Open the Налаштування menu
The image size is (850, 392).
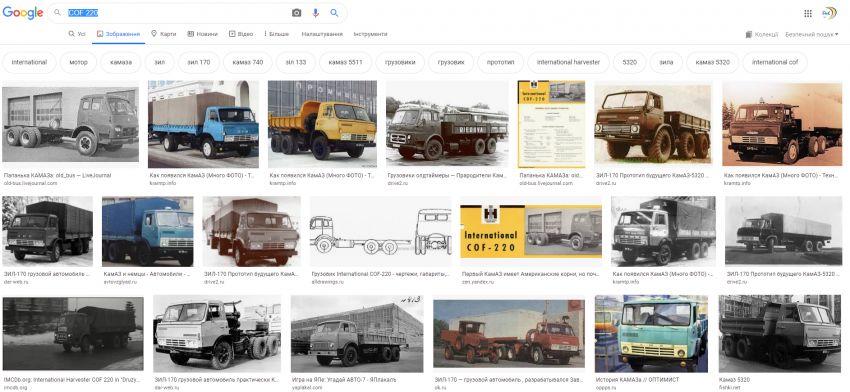coord(322,34)
